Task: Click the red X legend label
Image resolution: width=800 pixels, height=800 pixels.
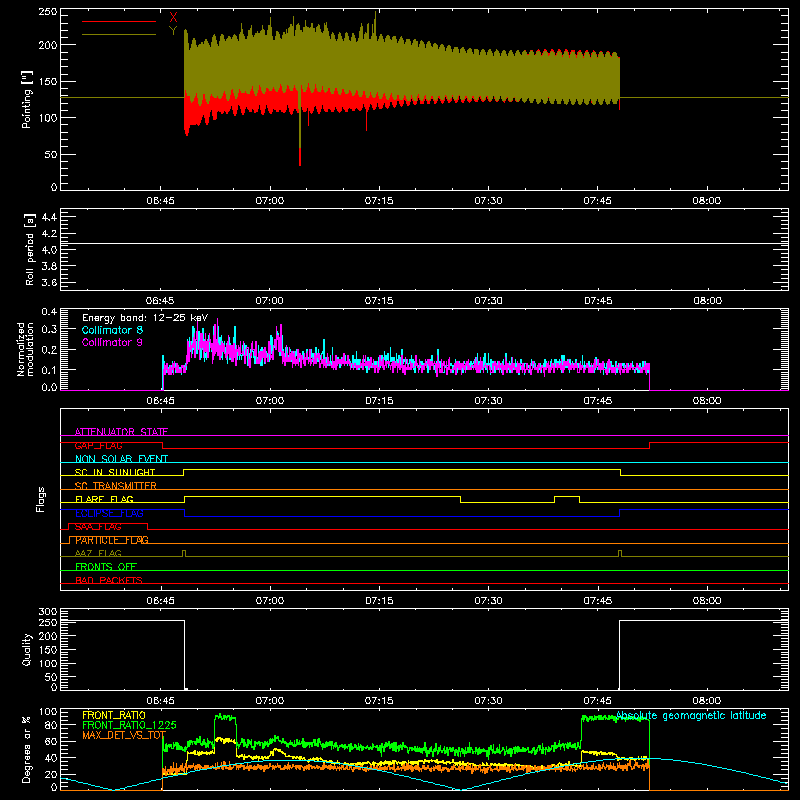Action: coord(173,18)
